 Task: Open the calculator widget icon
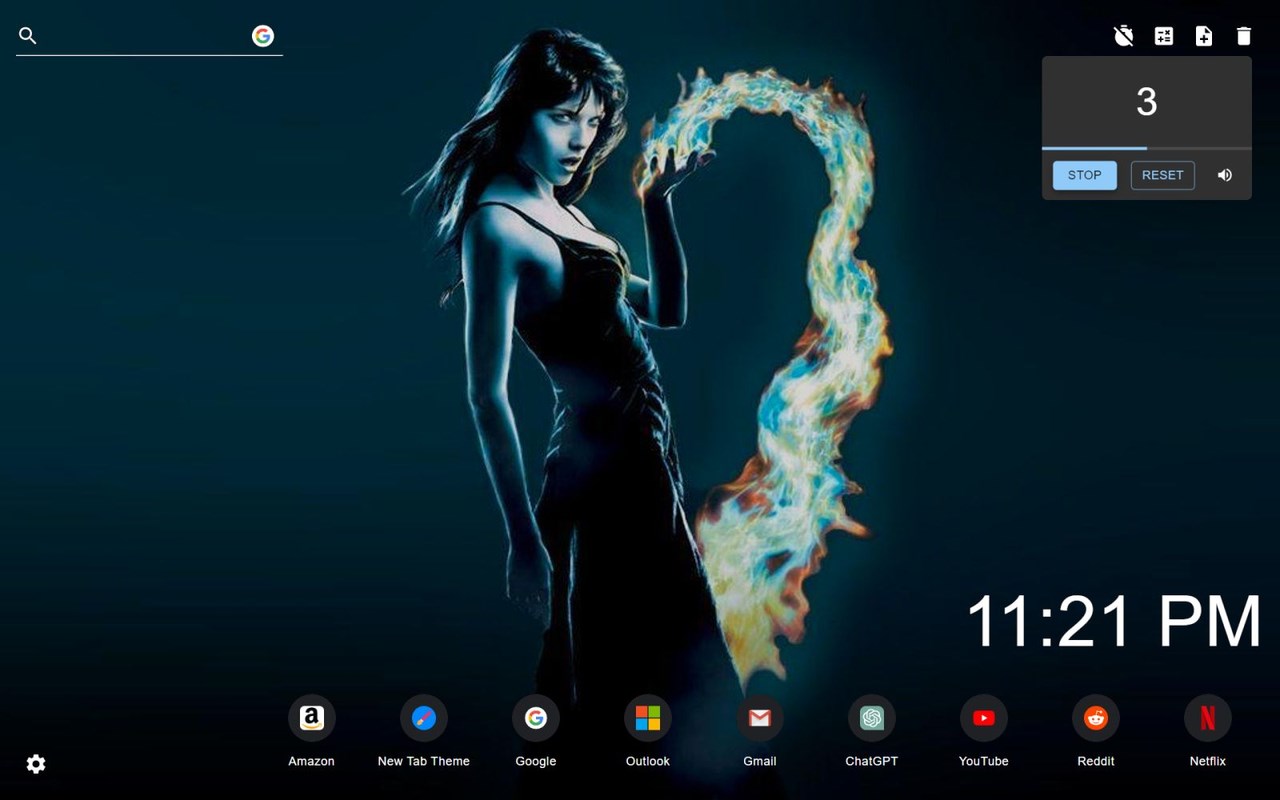(1164, 36)
